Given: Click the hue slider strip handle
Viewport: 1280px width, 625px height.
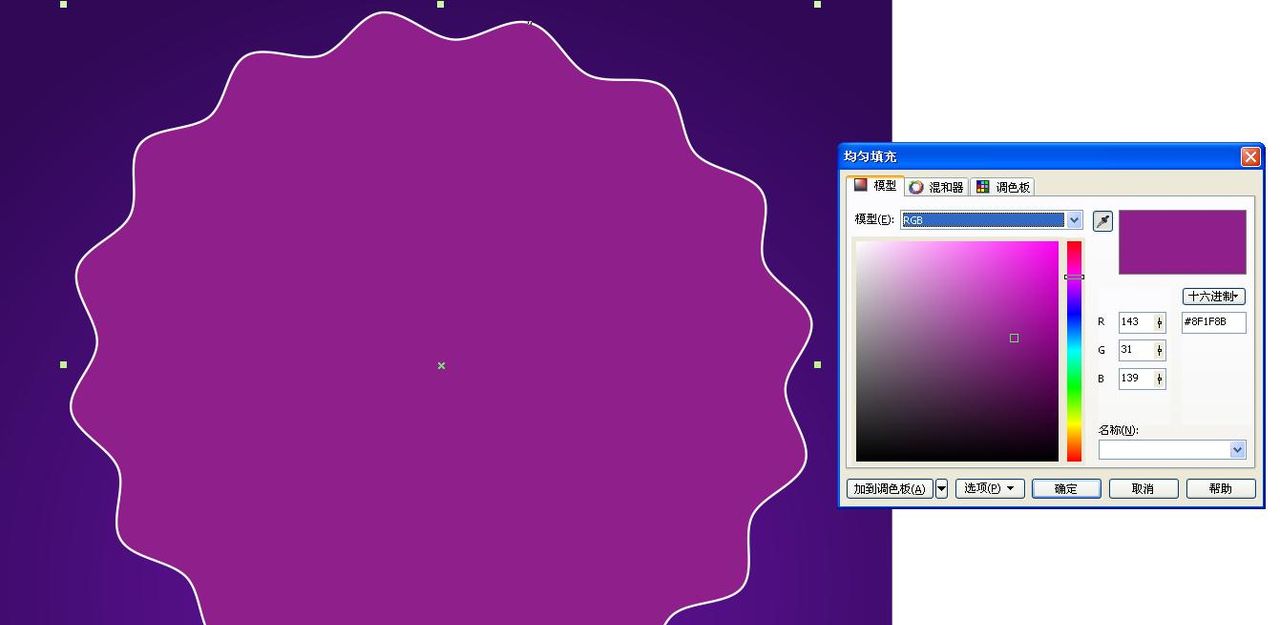Looking at the screenshot, I should (x=1074, y=277).
